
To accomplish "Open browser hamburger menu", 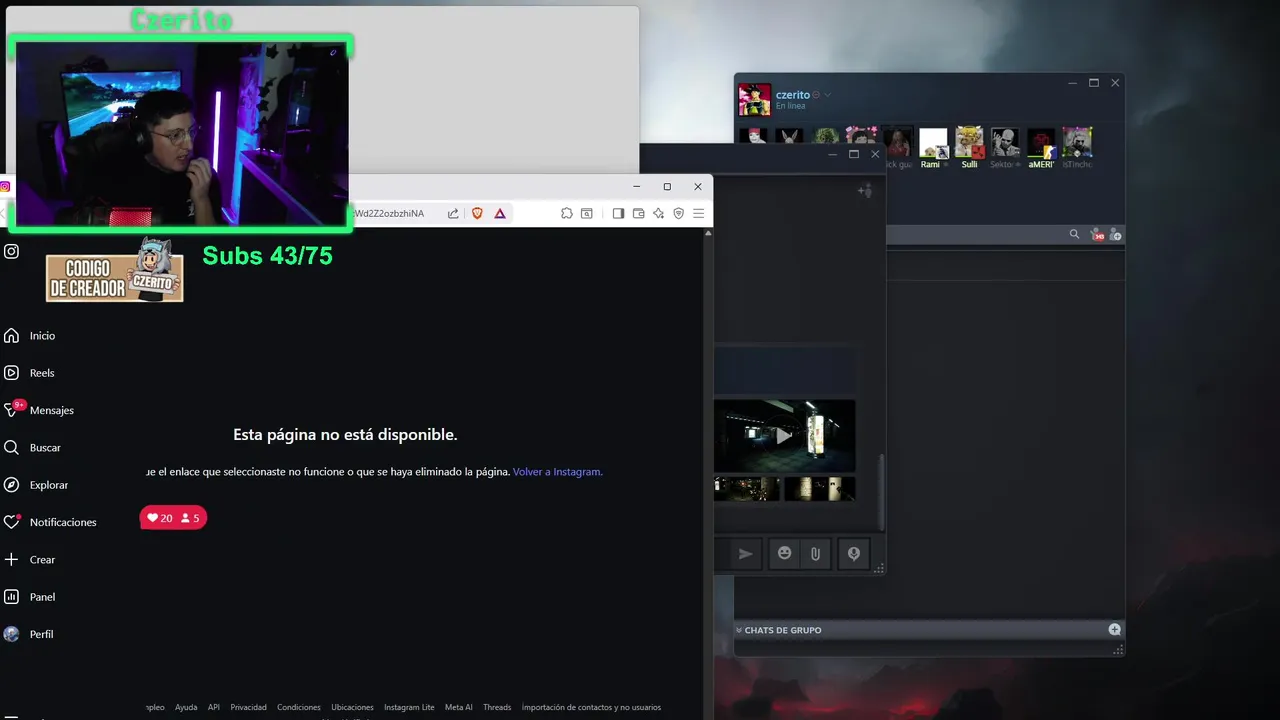I will (698, 213).
